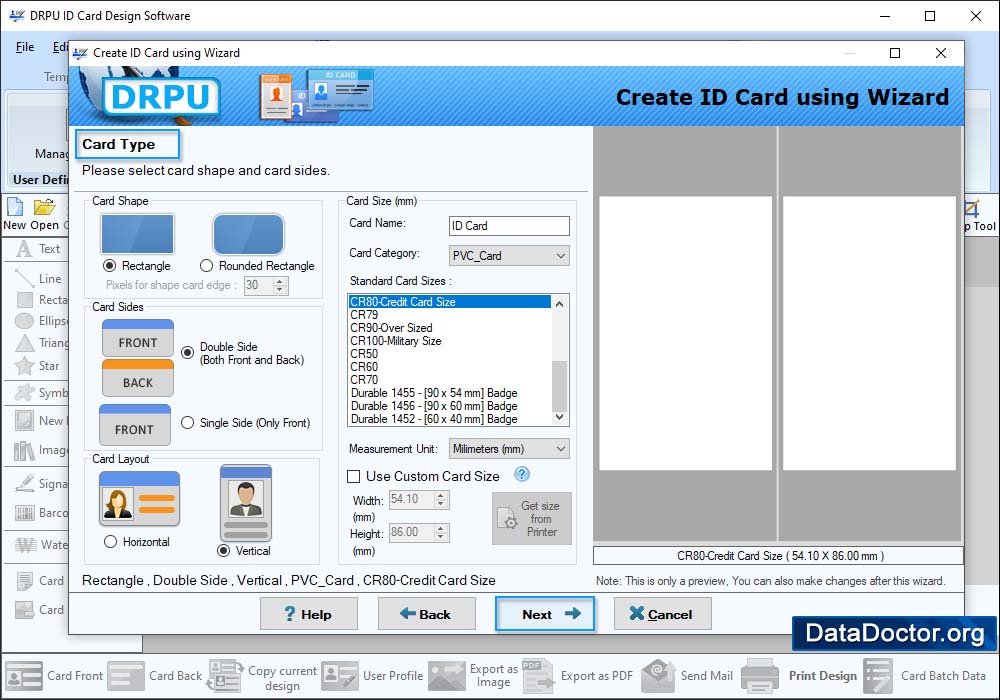
Task: Select Durable 1456 [90 x 60 mm] Badge
Action: (450, 406)
